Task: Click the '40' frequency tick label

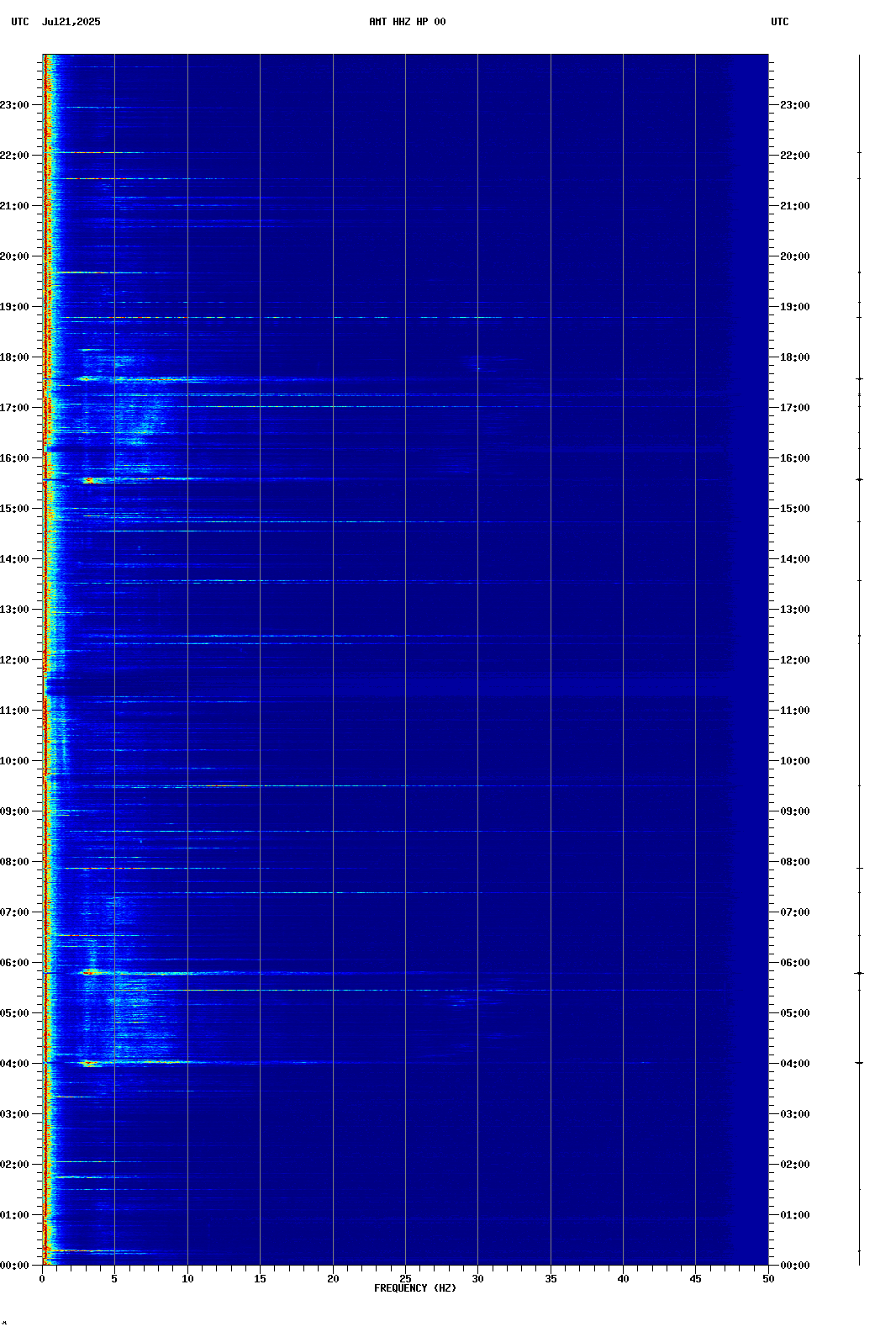Action: pyautogui.click(x=623, y=1279)
